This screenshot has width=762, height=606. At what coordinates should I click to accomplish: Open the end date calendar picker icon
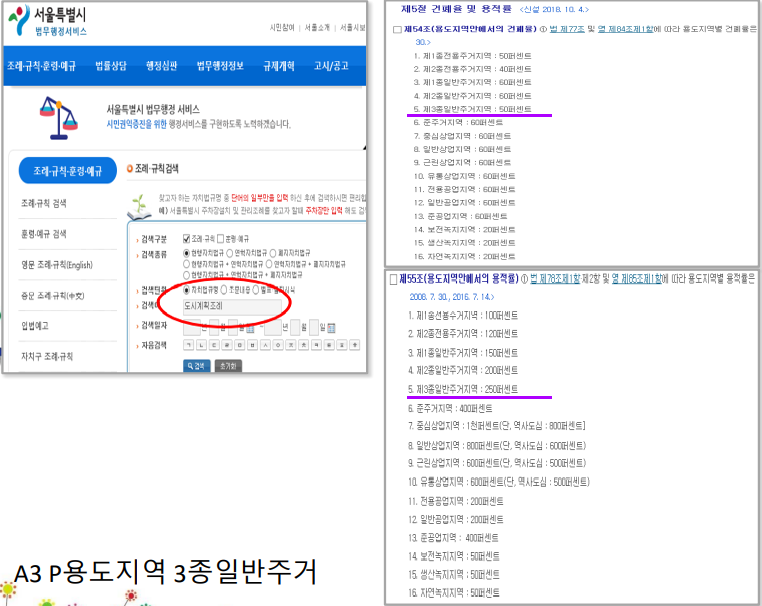pos(331,328)
